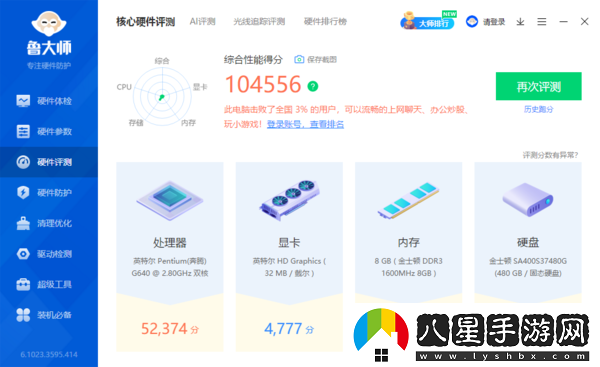
Task: Select 硬件评测 in the sidebar
Action: tap(49, 162)
